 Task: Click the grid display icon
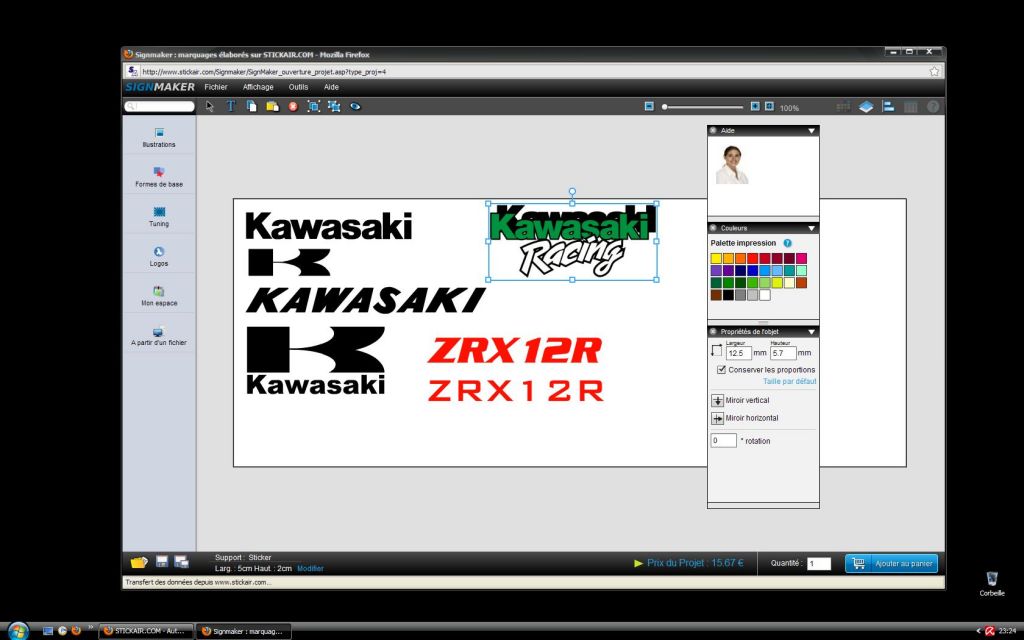pos(843,106)
